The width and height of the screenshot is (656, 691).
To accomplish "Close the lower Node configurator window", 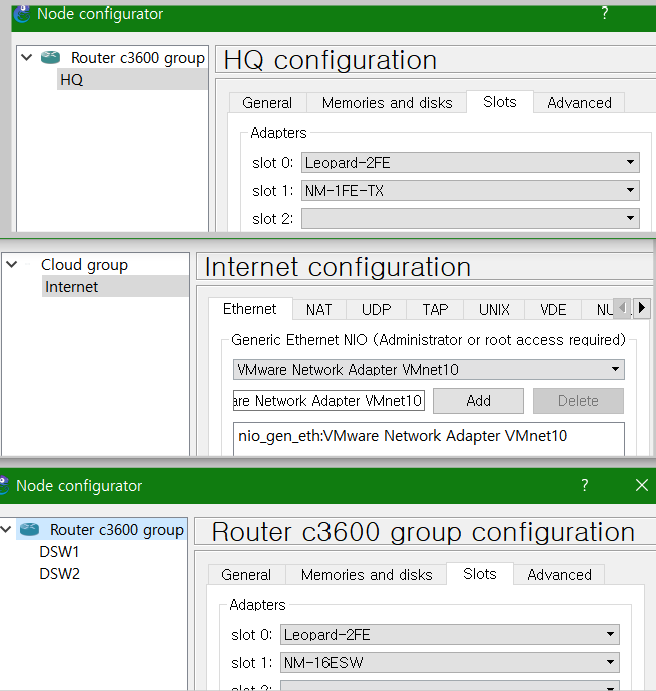I will (642, 485).
